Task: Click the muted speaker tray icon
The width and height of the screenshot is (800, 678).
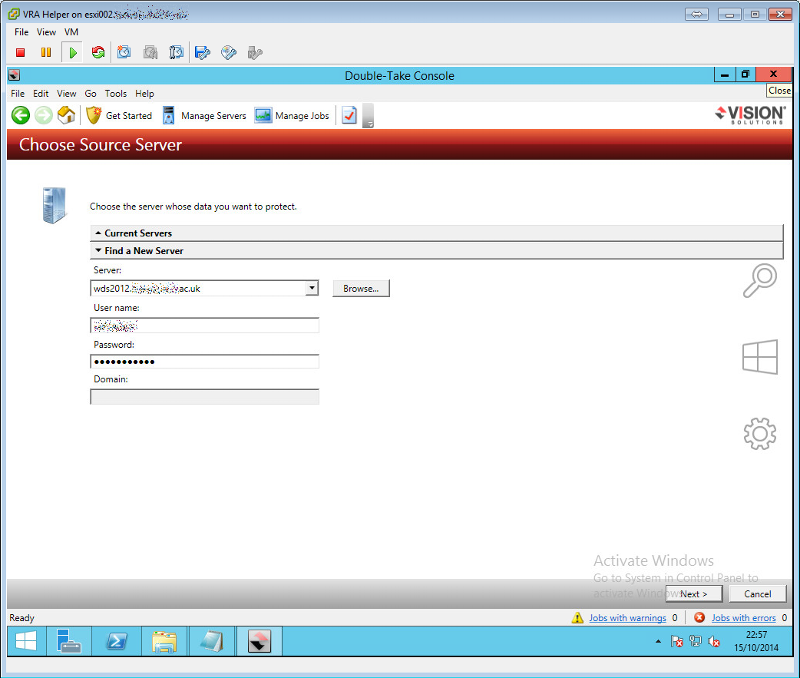Action: click(x=714, y=641)
